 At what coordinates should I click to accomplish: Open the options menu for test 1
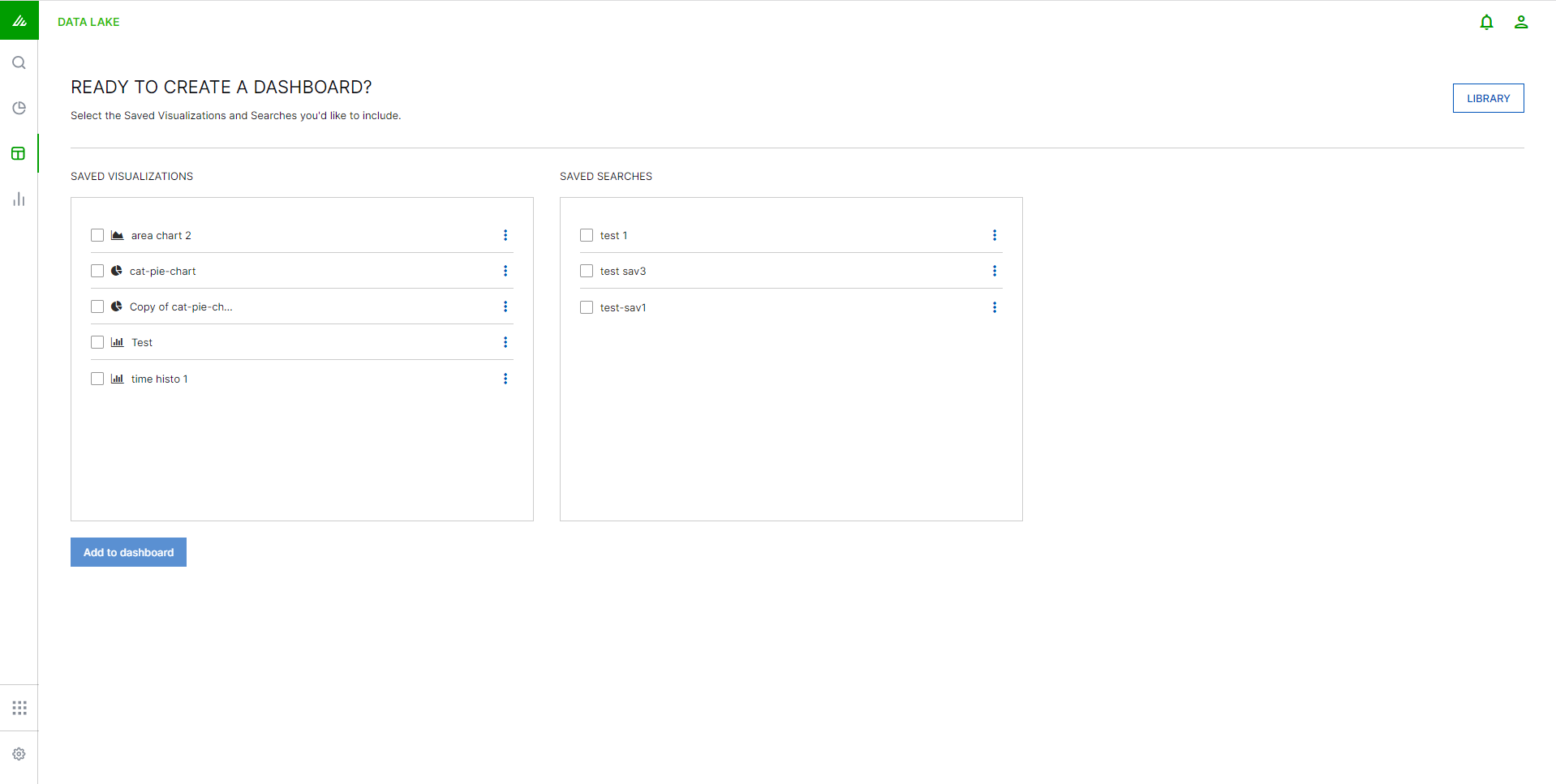pyautogui.click(x=995, y=235)
